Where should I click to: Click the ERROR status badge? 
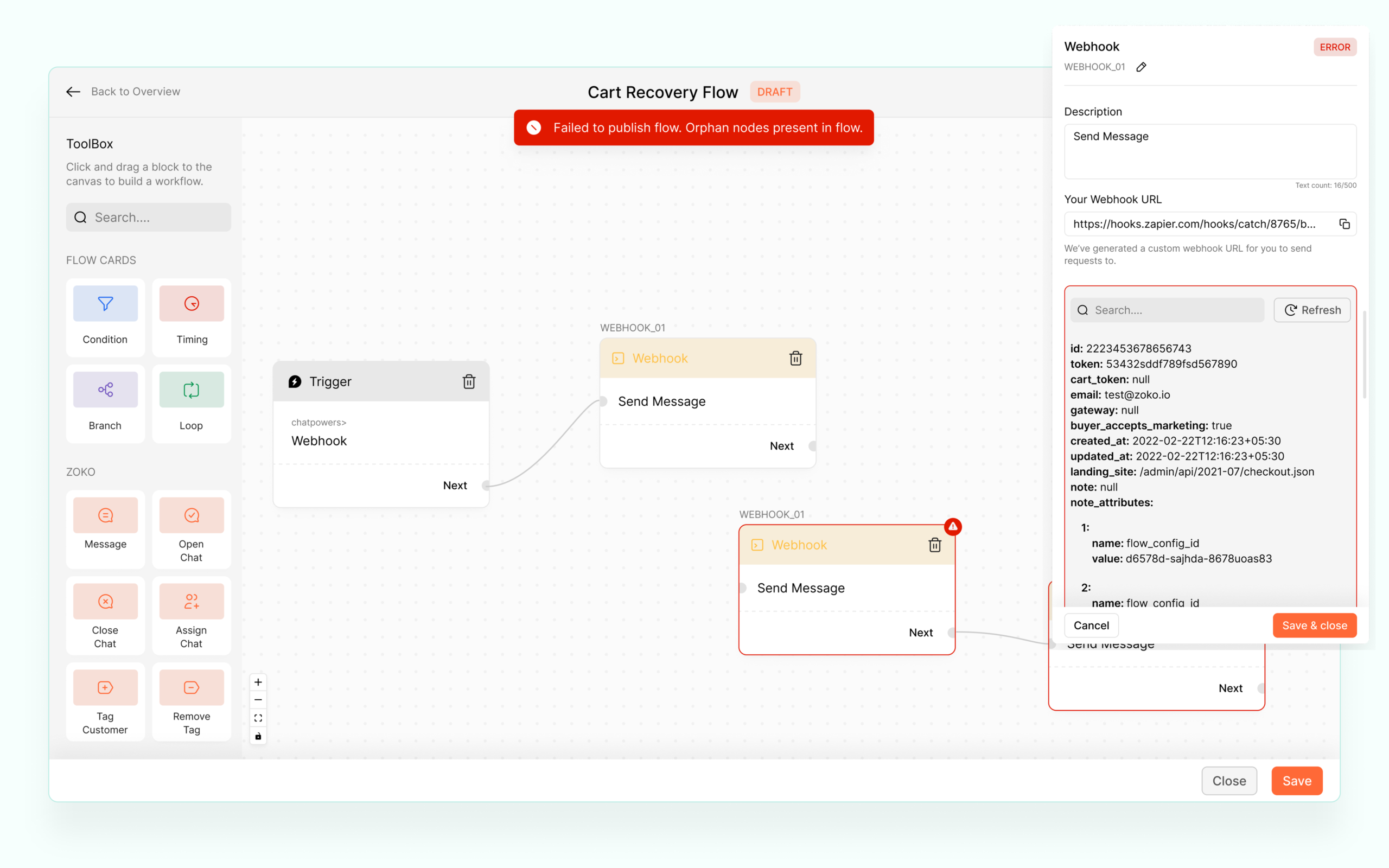click(1335, 47)
